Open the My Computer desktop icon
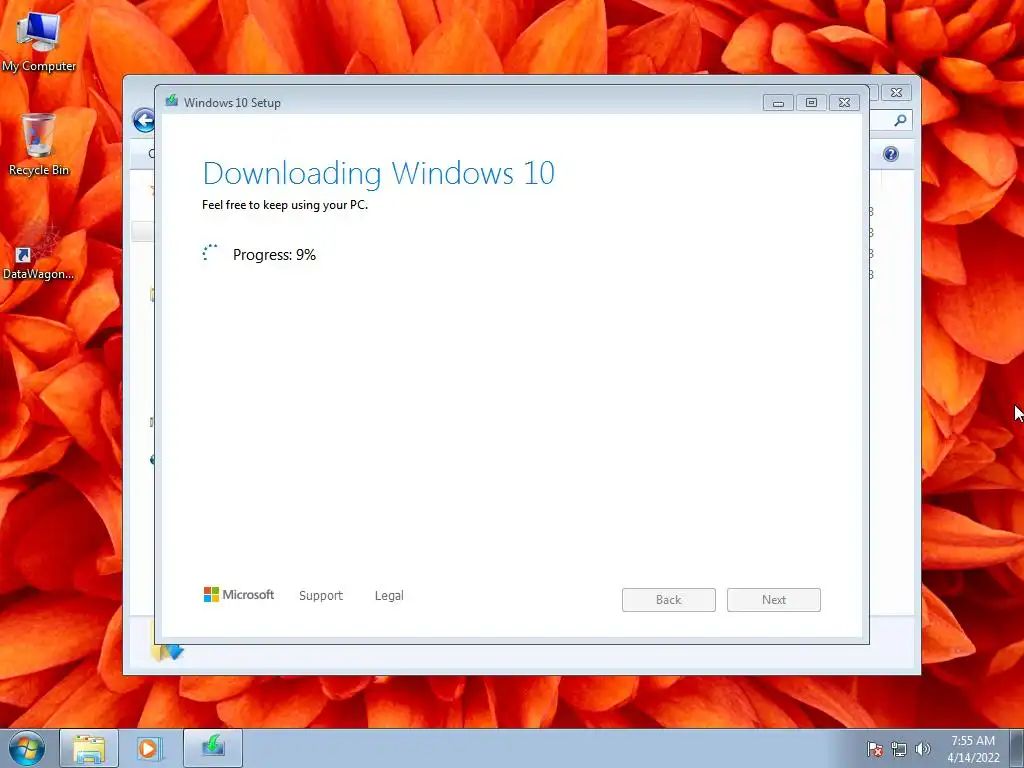The width and height of the screenshot is (1024, 768). coord(39,42)
